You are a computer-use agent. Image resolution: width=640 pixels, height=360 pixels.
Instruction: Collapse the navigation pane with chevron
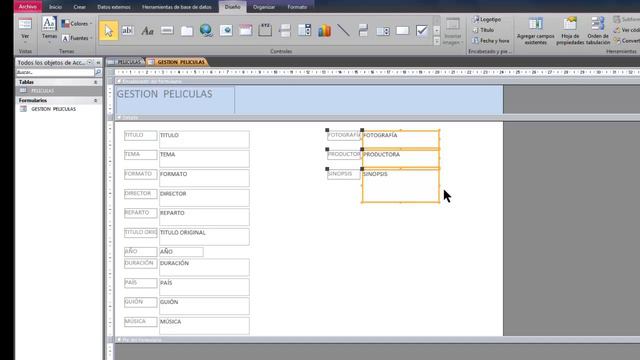tap(98, 62)
